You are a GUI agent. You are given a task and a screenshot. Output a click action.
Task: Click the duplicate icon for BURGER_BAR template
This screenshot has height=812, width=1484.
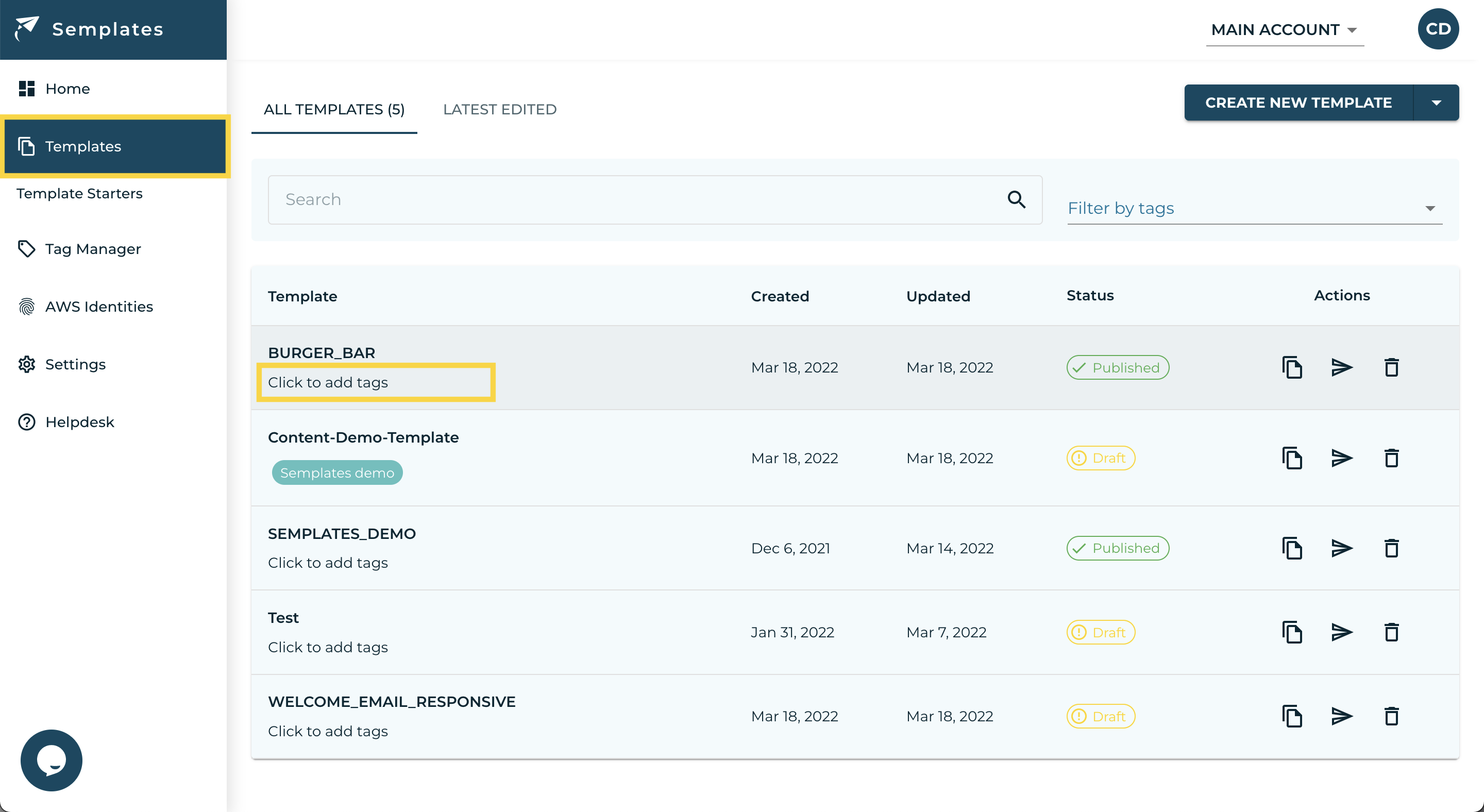(x=1292, y=367)
